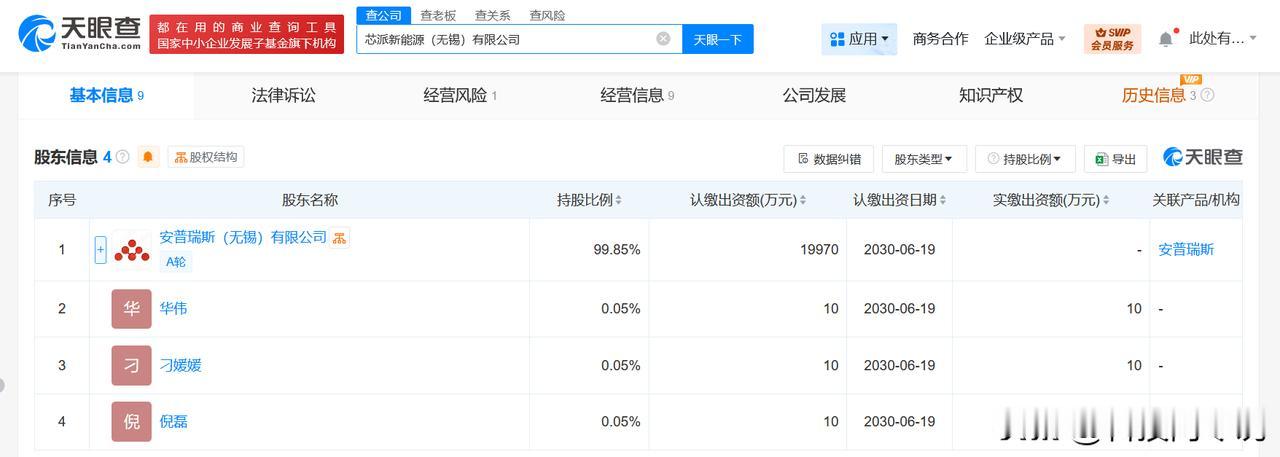Open the 股东类型 filter dropdown
Image resolution: width=1280 pixels, height=457 pixels.
tap(923, 159)
